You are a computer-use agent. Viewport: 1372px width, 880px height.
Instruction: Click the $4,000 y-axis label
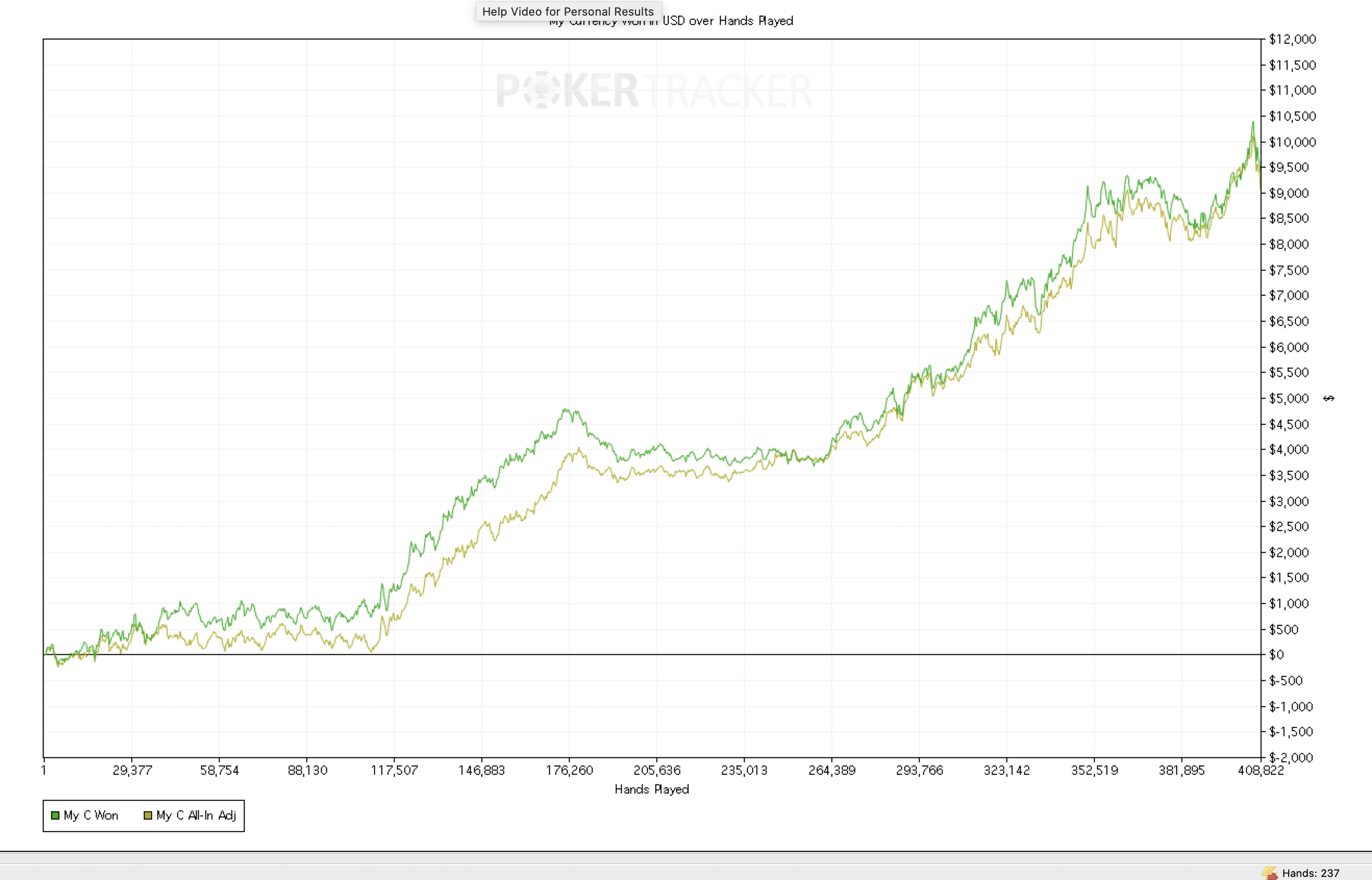[1289, 450]
